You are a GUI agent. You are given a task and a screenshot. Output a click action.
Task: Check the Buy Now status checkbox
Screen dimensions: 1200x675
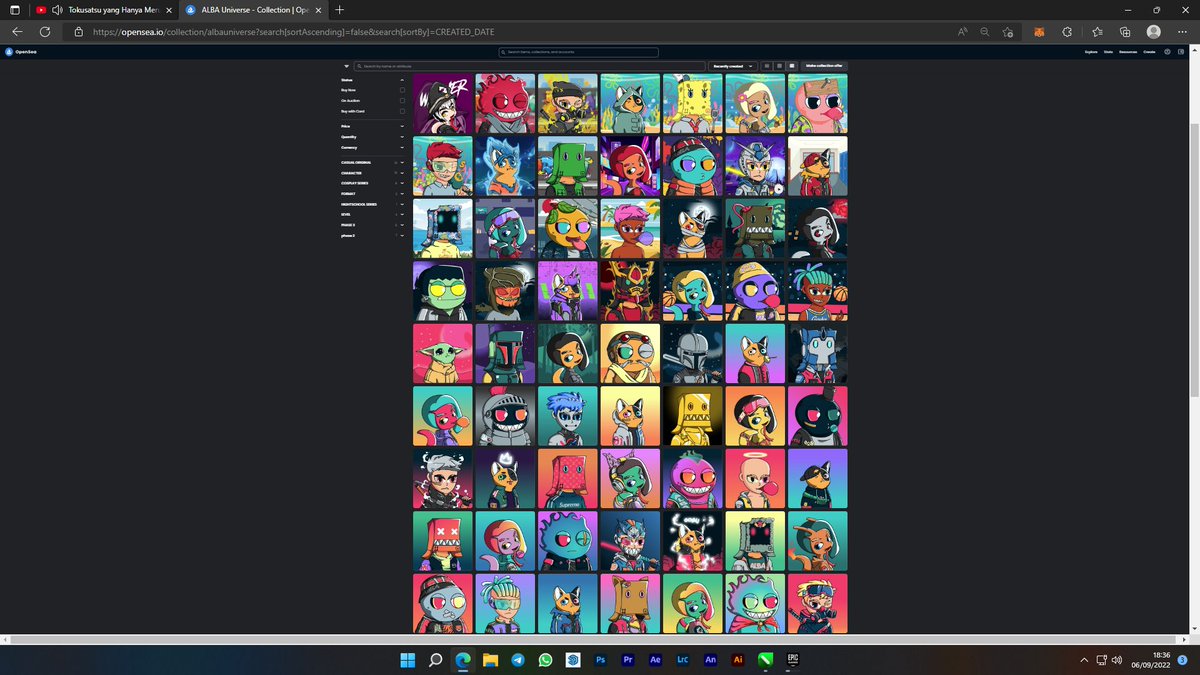click(x=403, y=90)
